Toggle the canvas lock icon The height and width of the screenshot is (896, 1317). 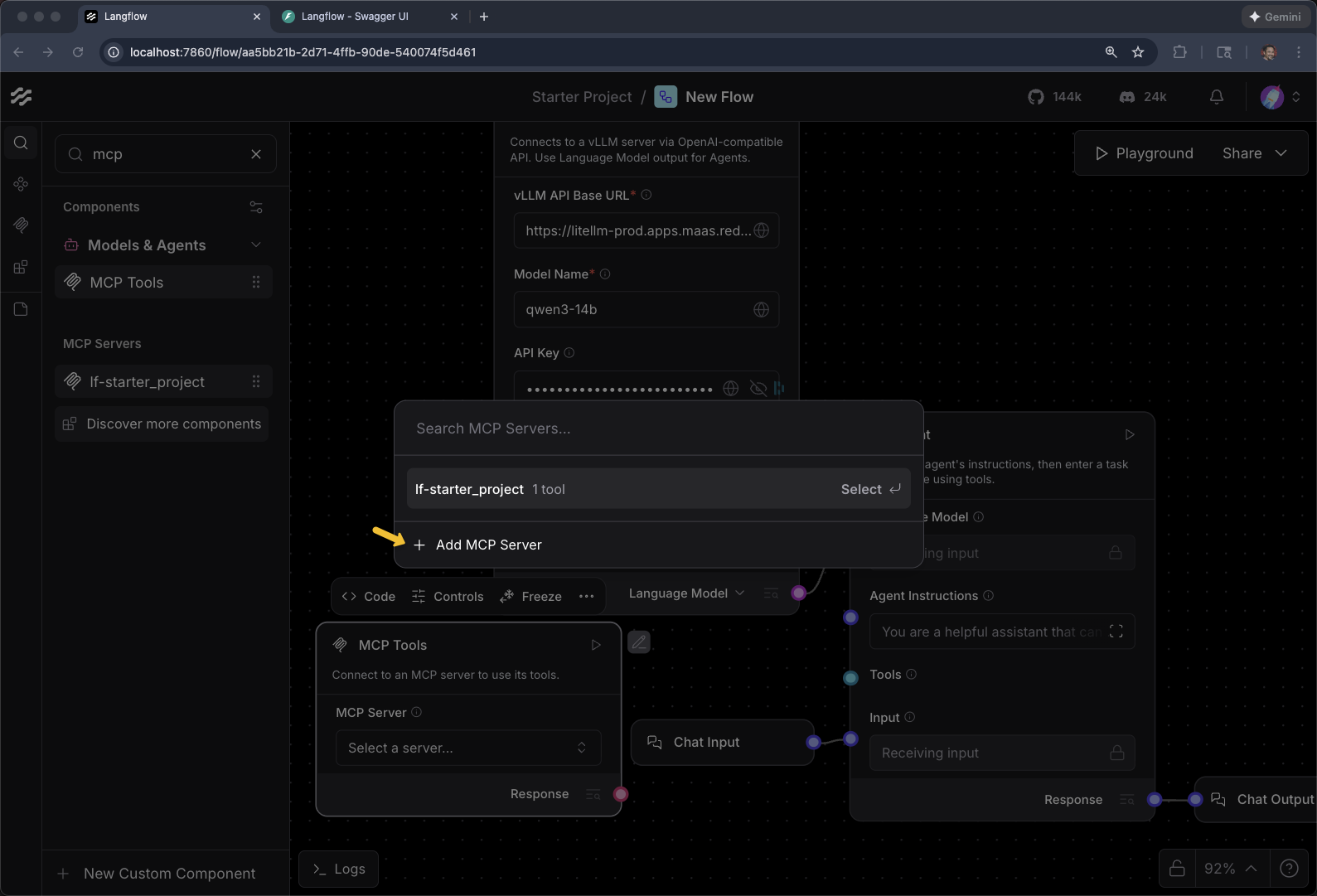click(x=1177, y=868)
